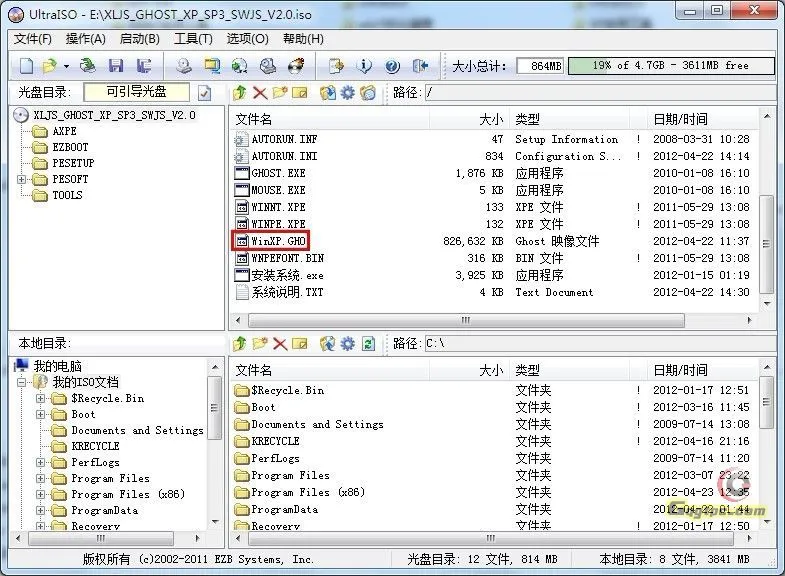Open the 操作(A) menu
The width and height of the screenshot is (785, 576).
(86, 39)
